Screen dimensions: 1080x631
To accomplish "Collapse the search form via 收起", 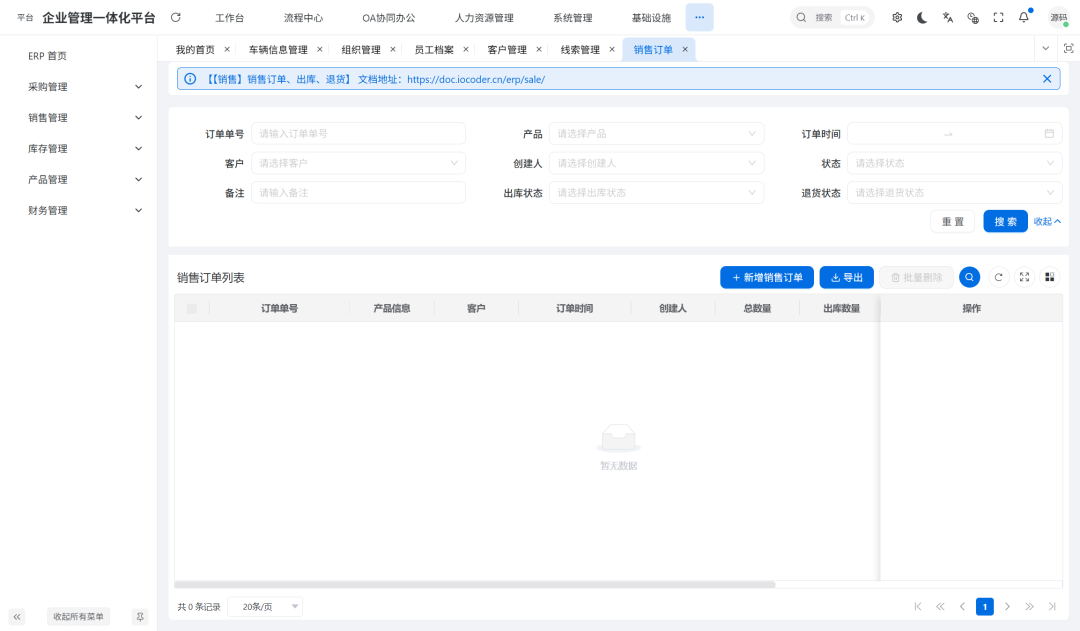I will tap(1046, 221).
